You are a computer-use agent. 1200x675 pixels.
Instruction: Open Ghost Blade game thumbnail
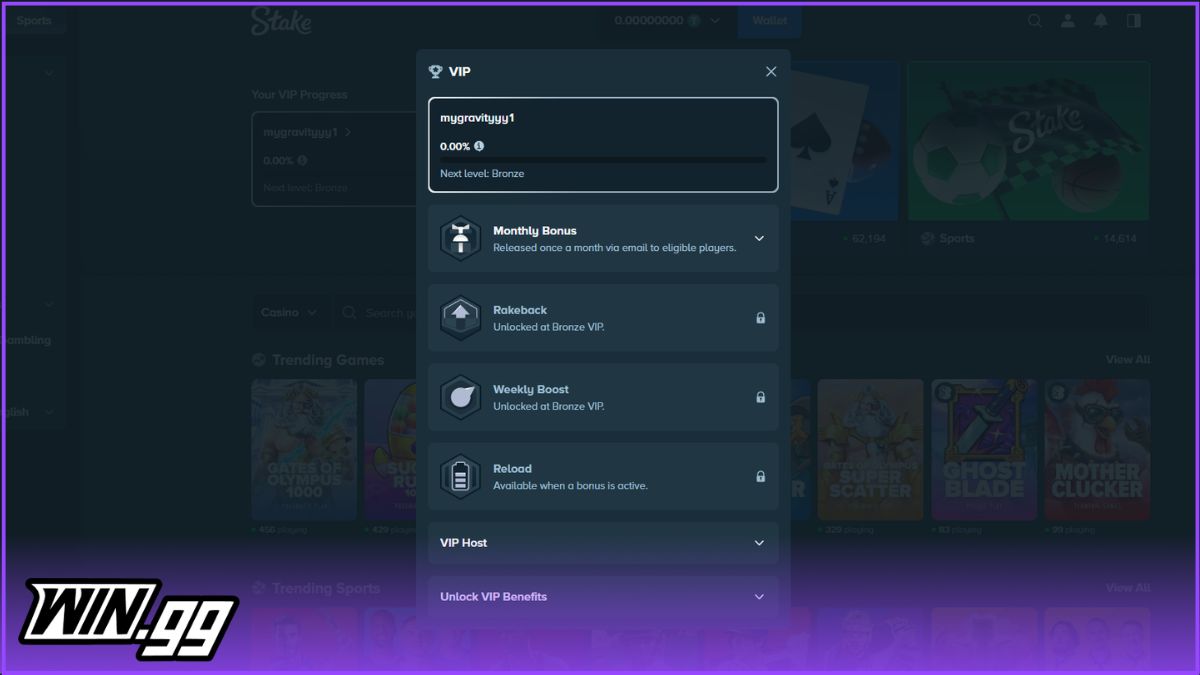pos(984,450)
